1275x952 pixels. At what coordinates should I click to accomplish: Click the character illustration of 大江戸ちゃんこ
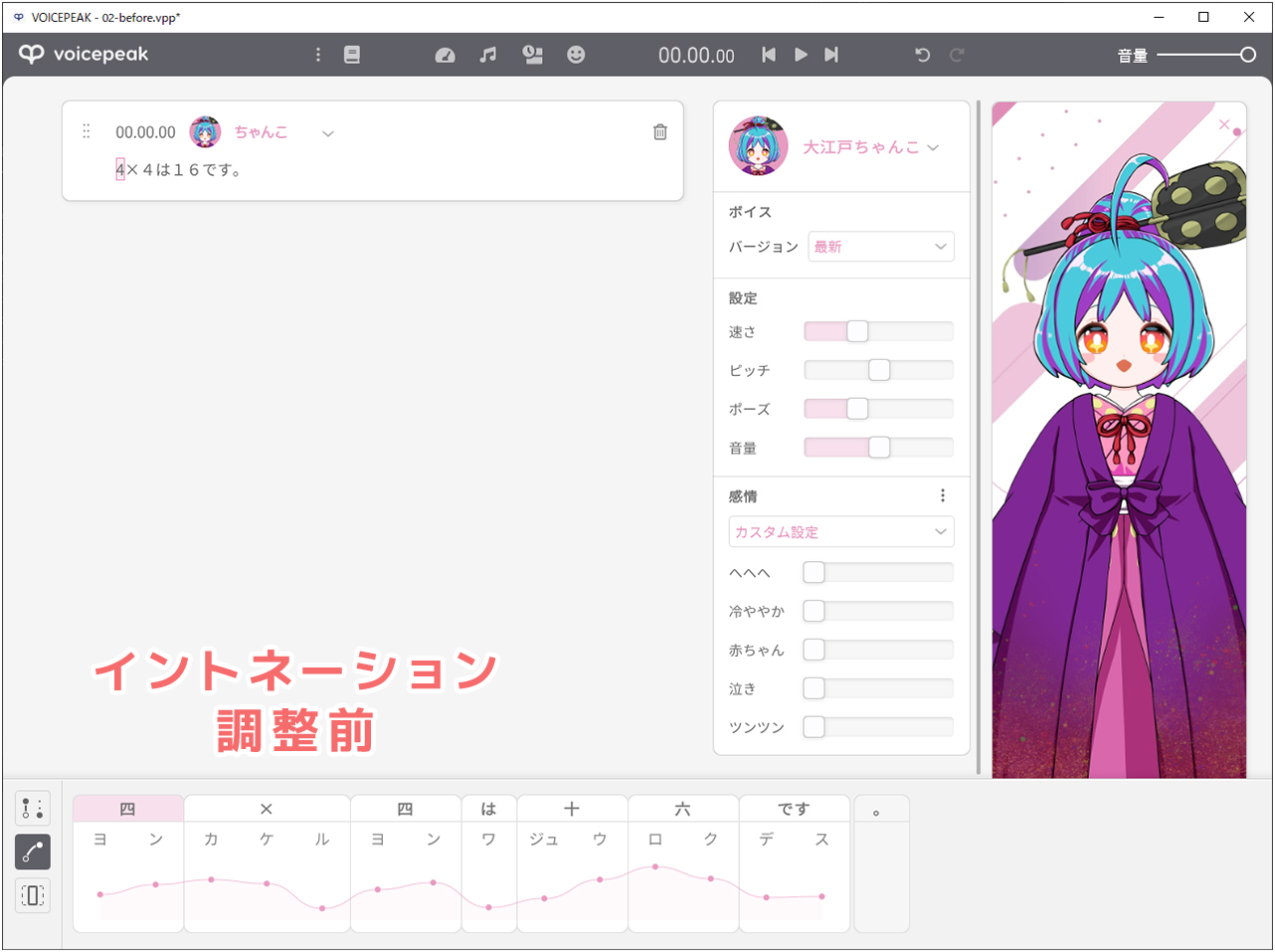(1119, 440)
